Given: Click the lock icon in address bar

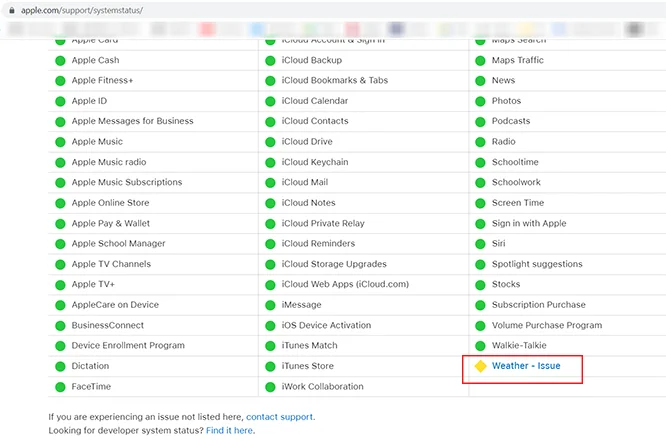Looking at the screenshot, I should (x=12, y=10).
